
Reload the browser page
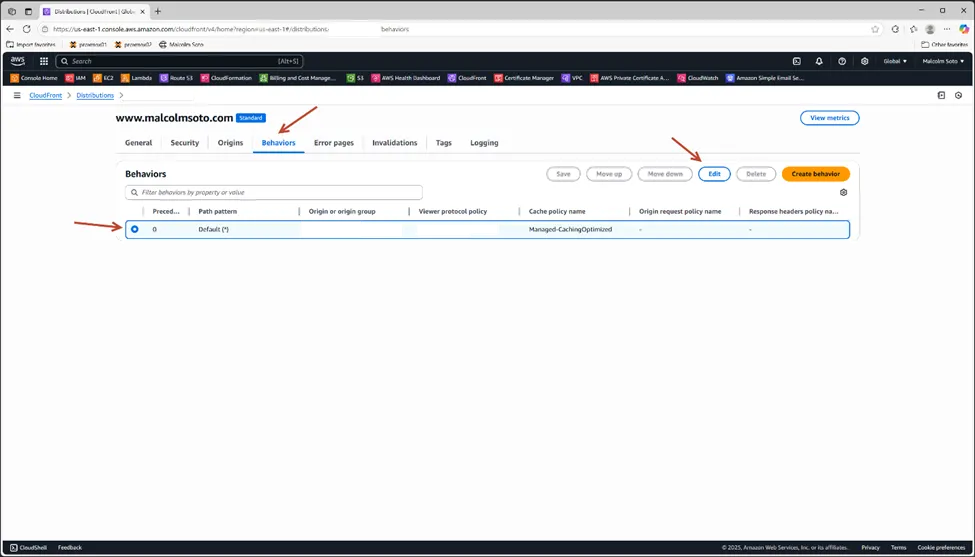coord(26,29)
